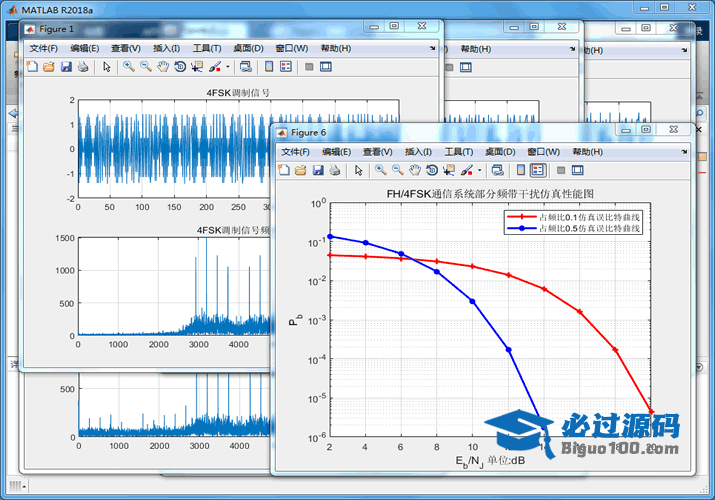The height and width of the screenshot is (500, 715).
Task: Minimize the Figure 6 window
Action: [626, 130]
